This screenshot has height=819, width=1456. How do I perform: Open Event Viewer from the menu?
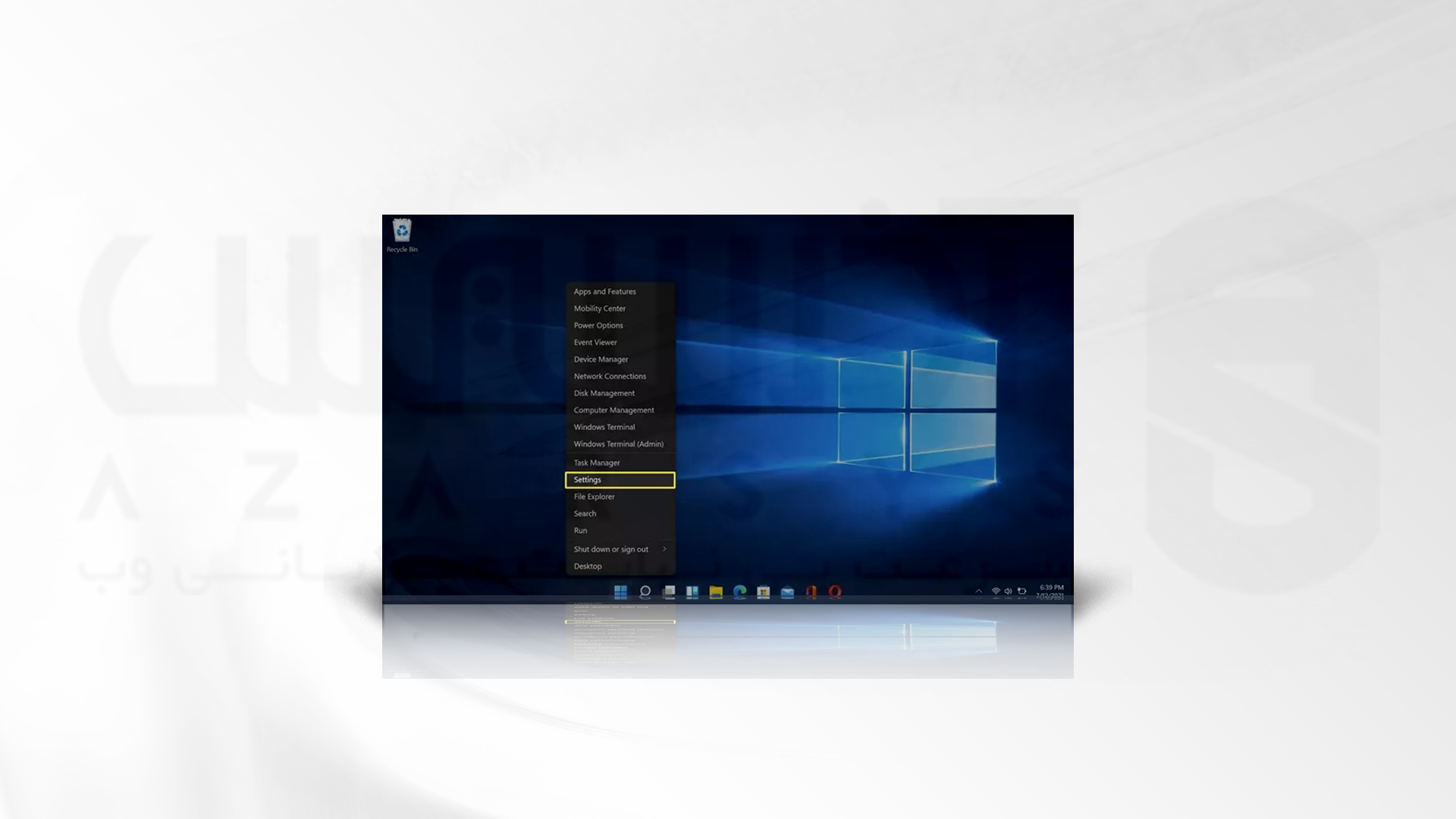coord(620,342)
